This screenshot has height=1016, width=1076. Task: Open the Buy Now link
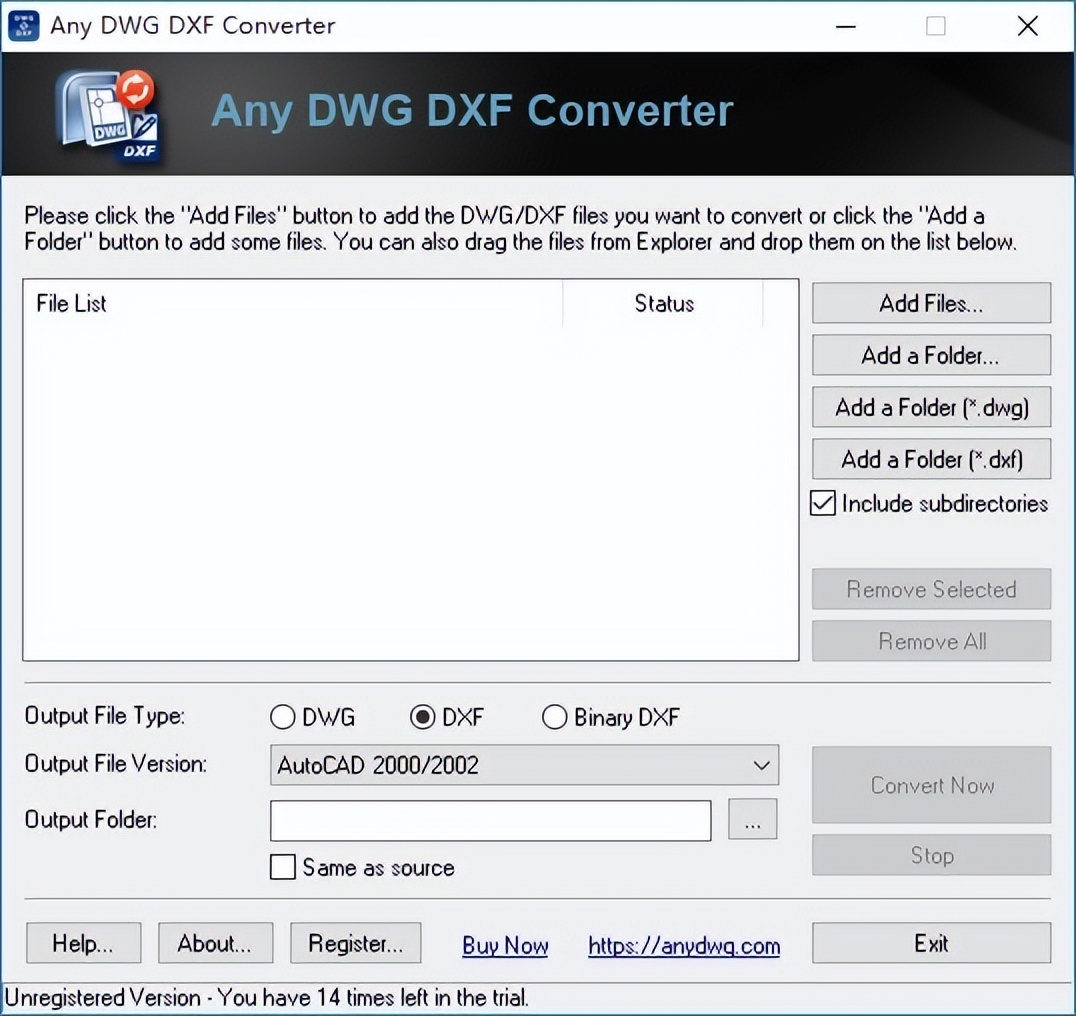(x=505, y=944)
